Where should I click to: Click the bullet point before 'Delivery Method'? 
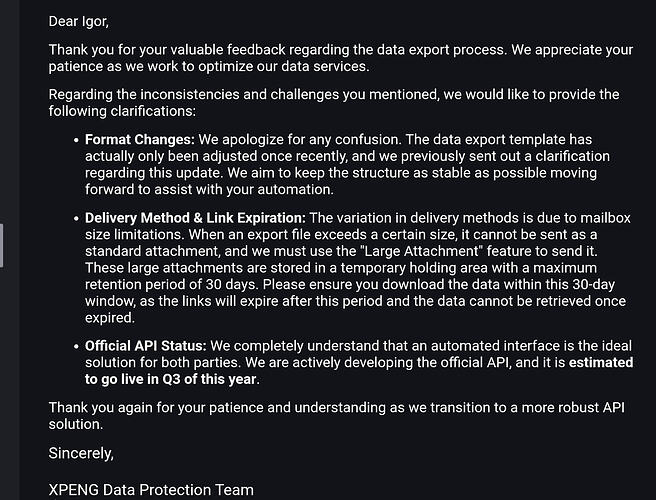point(76,219)
